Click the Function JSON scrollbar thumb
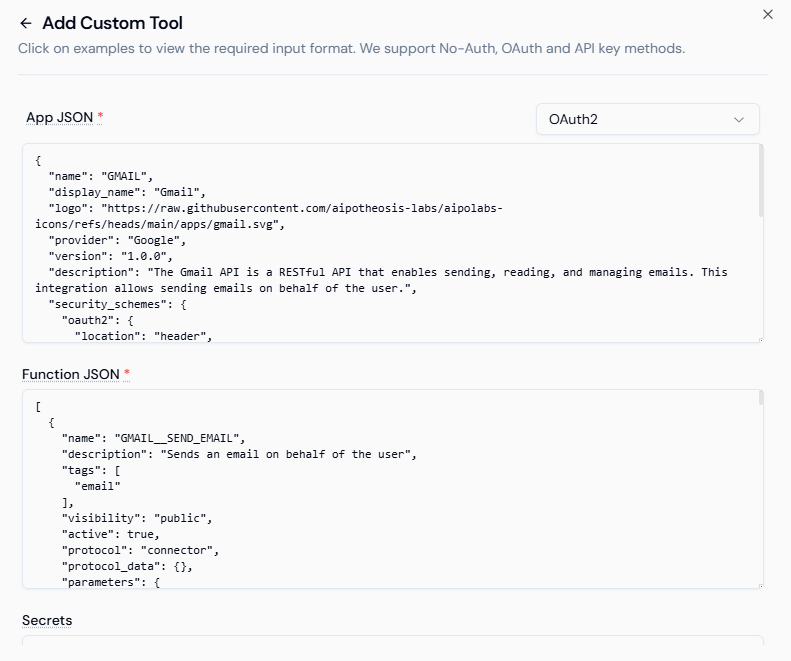791x661 pixels. [x=761, y=398]
